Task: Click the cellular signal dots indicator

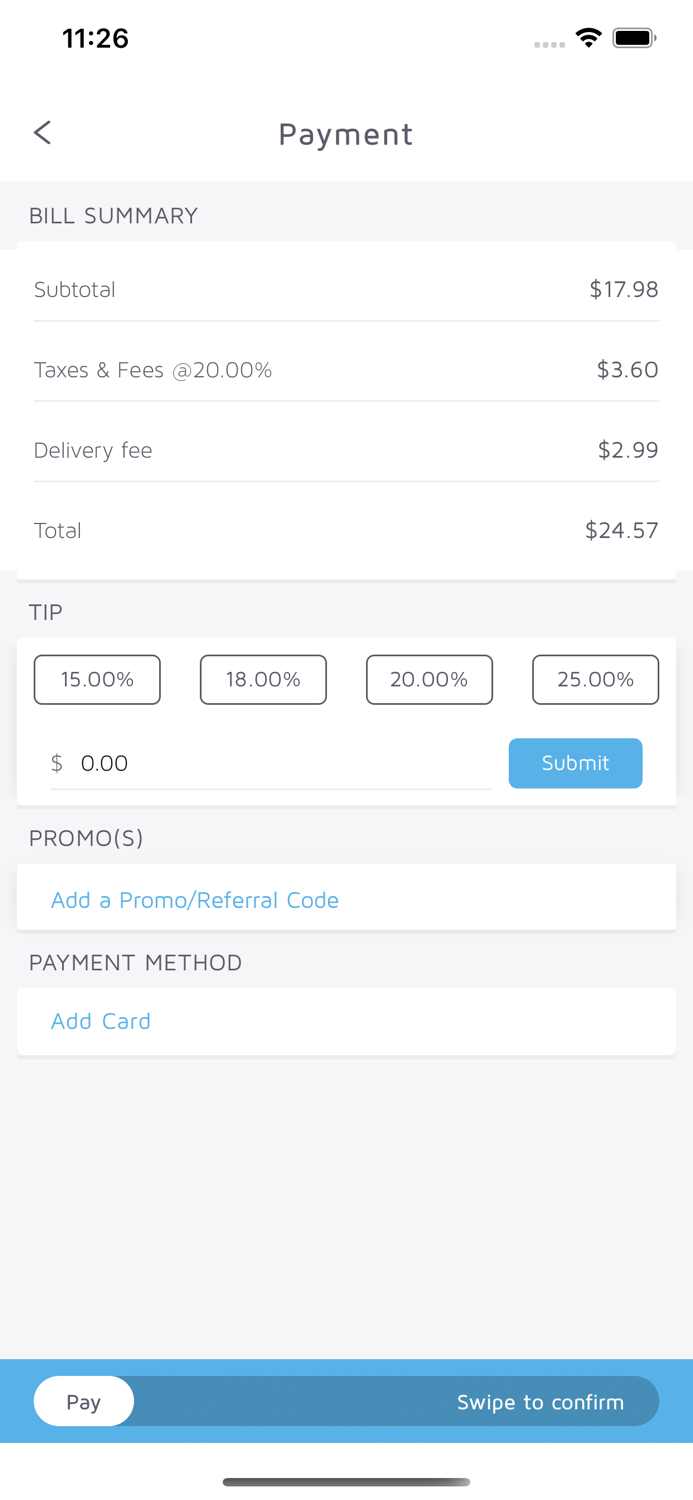Action: coord(549,45)
